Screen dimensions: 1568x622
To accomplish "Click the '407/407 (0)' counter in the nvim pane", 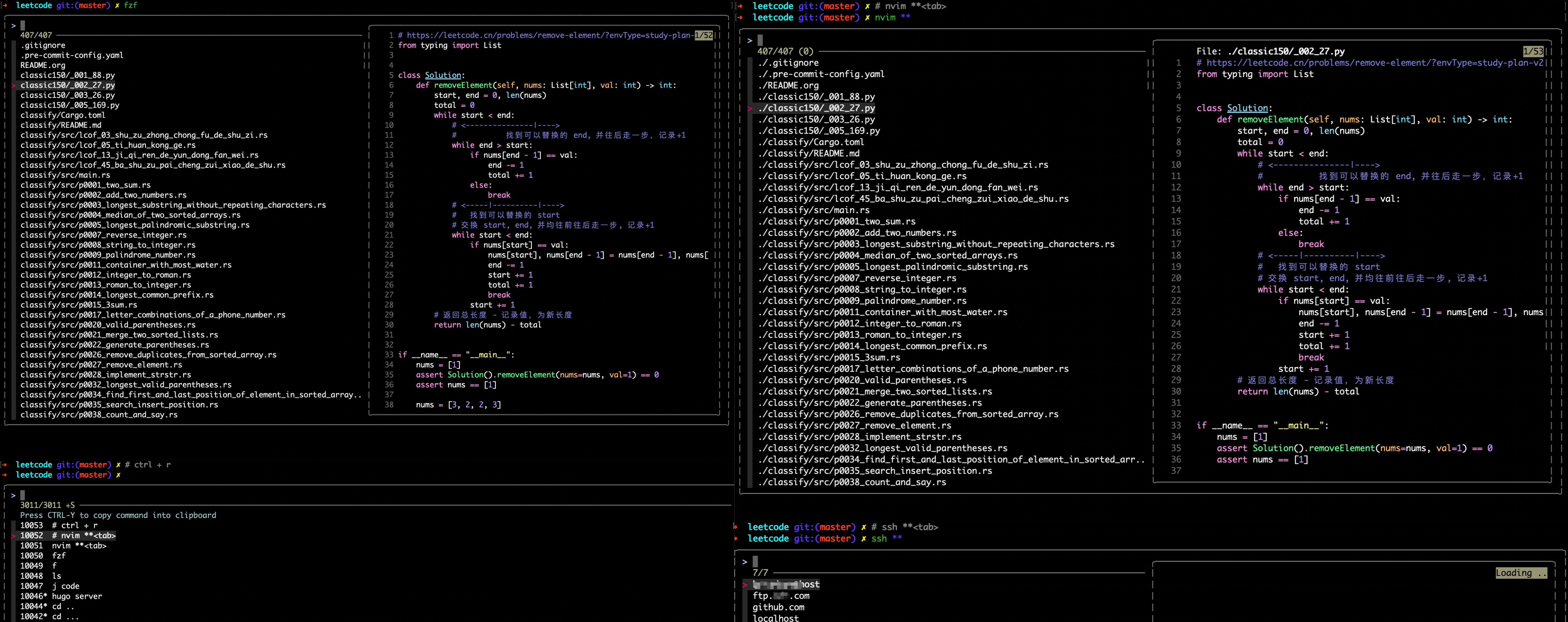I will (785, 51).
